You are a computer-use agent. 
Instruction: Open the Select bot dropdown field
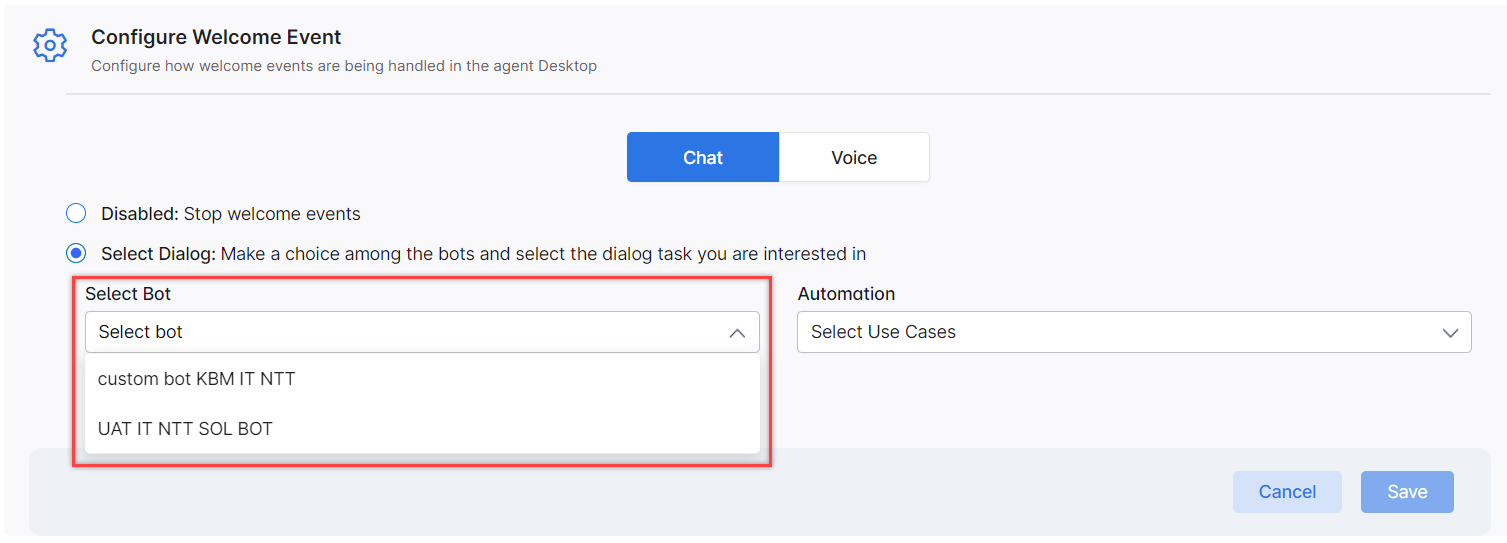pyautogui.click(x=422, y=332)
